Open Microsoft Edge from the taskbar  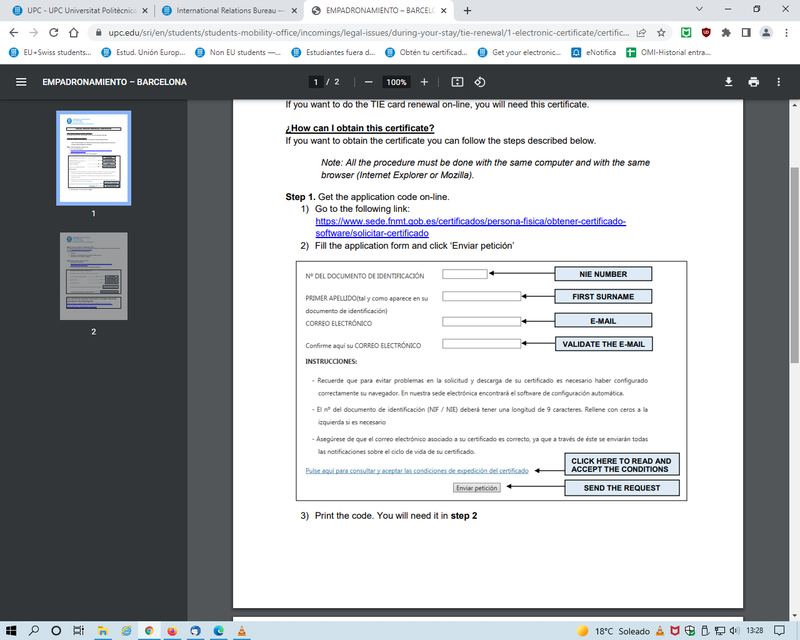(x=218, y=631)
